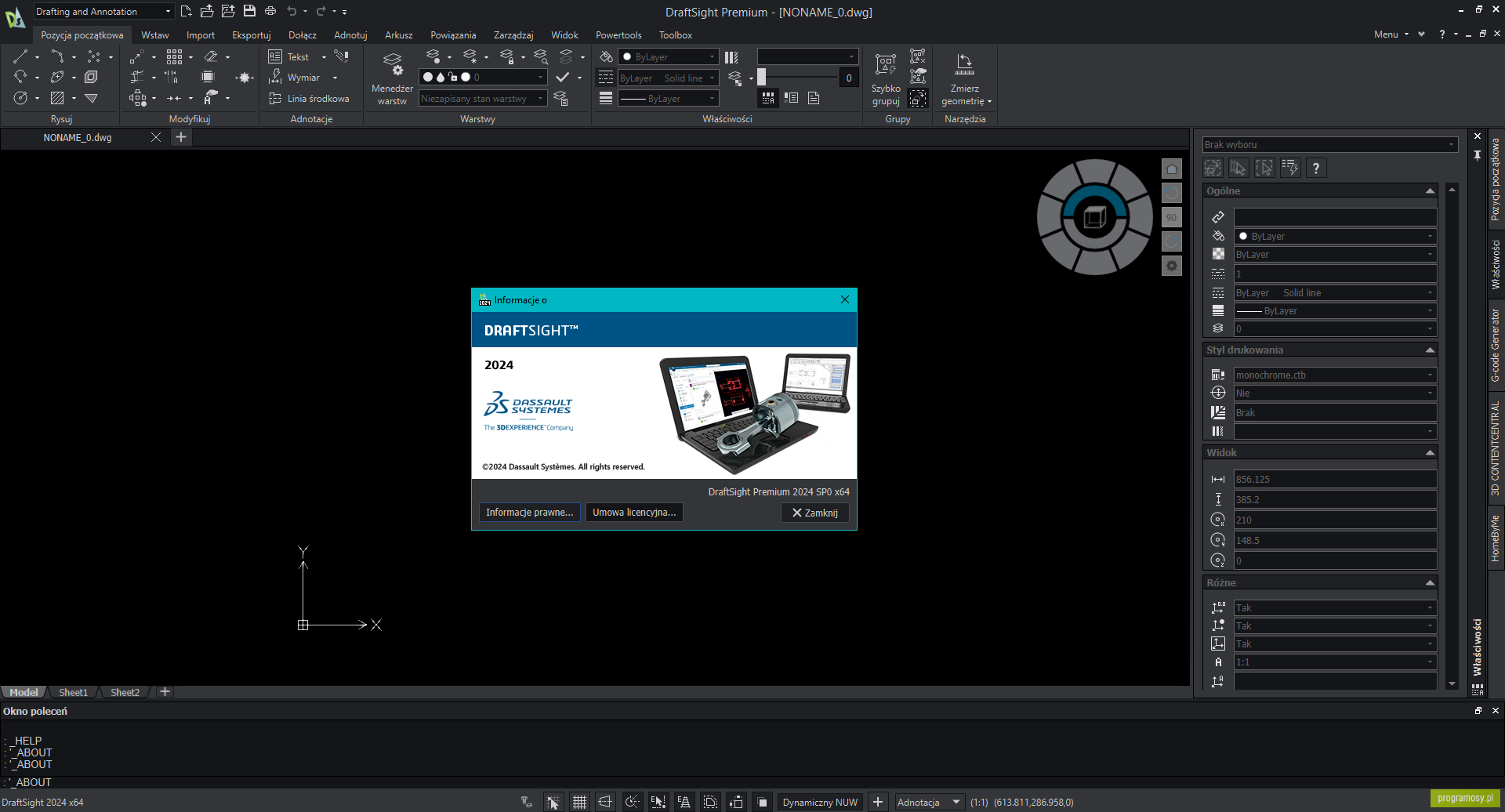Screen dimensions: 1505x812
Task: Select the Line draw tool
Action: tap(20, 56)
